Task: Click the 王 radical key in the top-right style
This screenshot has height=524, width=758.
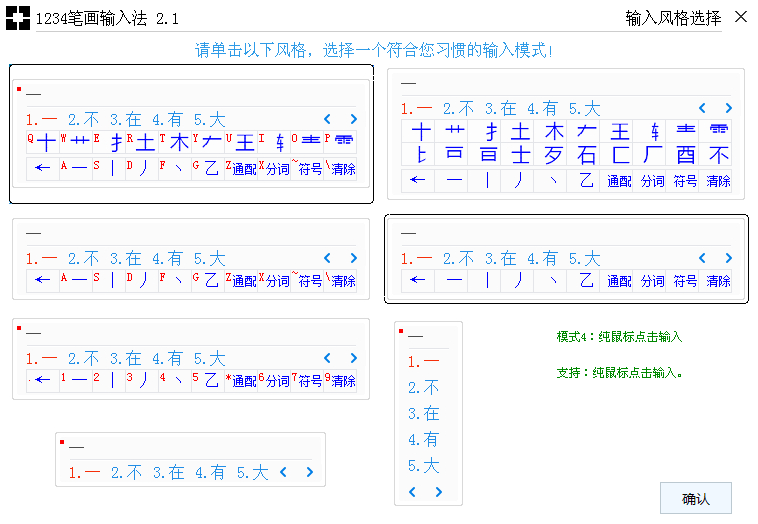Action: [x=620, y=131]
